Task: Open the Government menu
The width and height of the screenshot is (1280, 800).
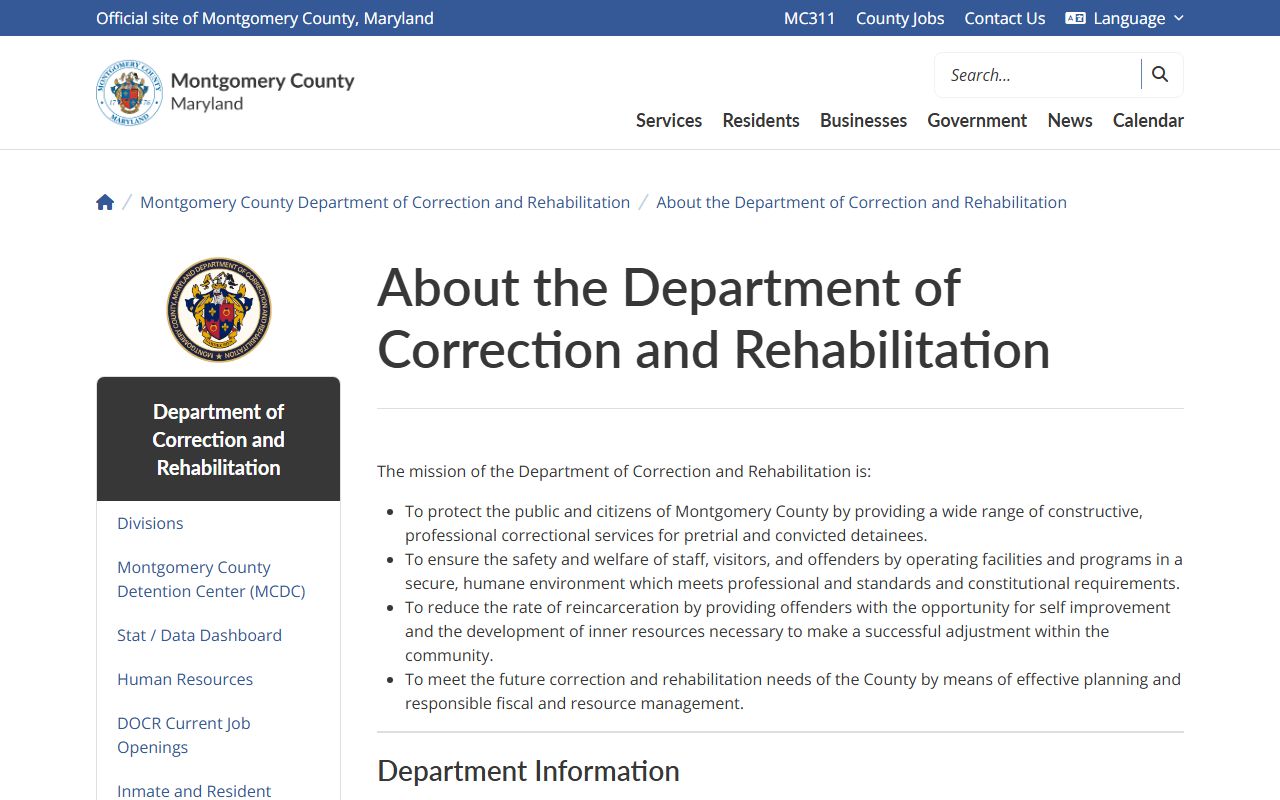Action: coord(977,120)
